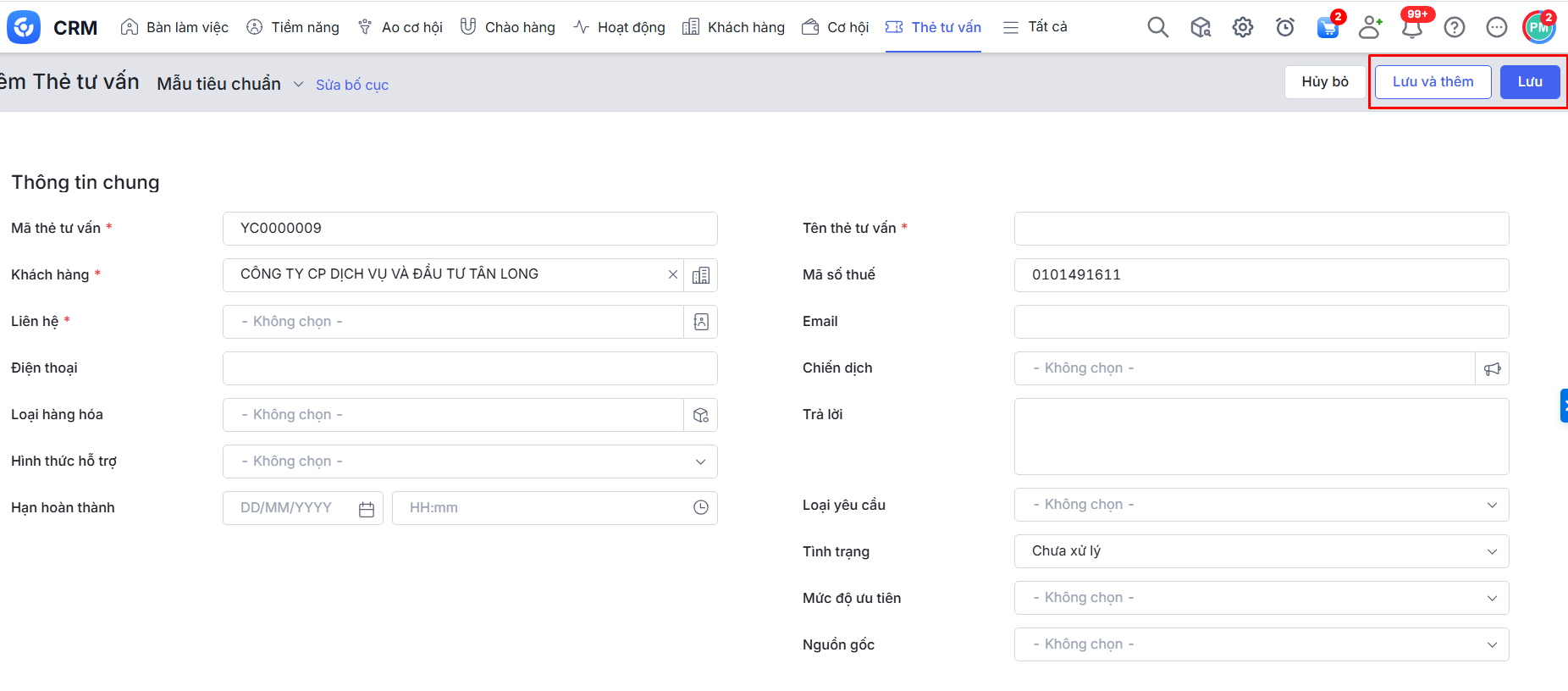The height and width of the screenshot is (691, 1568).
Task: Click the Hủy bỏ button
Action: (1324, 82)
